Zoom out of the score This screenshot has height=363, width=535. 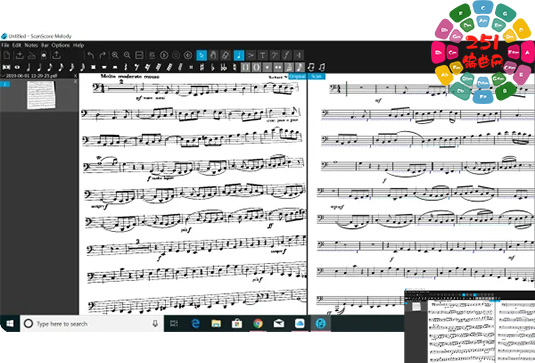pos(127,55)
